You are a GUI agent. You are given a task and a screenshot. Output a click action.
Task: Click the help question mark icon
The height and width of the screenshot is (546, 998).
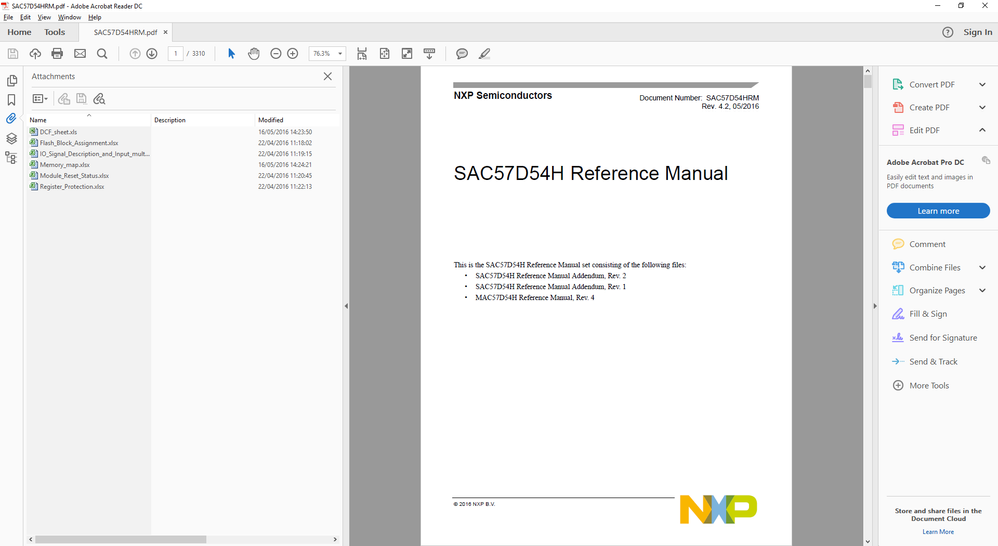[x=948, y=32]
